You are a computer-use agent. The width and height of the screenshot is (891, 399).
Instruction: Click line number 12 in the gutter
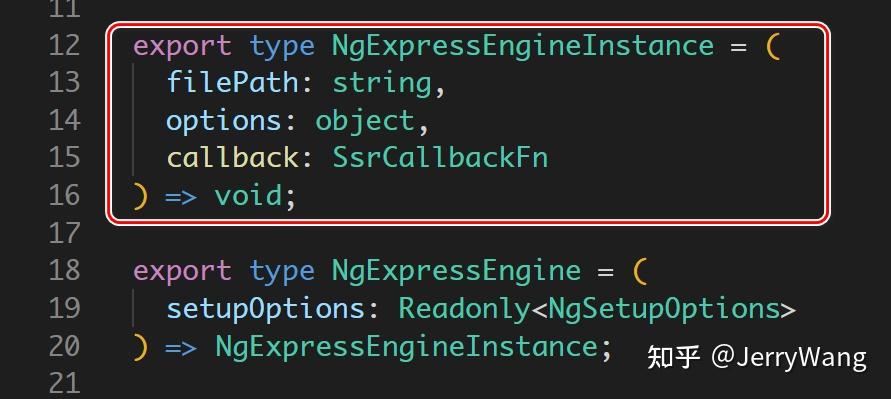64,45
